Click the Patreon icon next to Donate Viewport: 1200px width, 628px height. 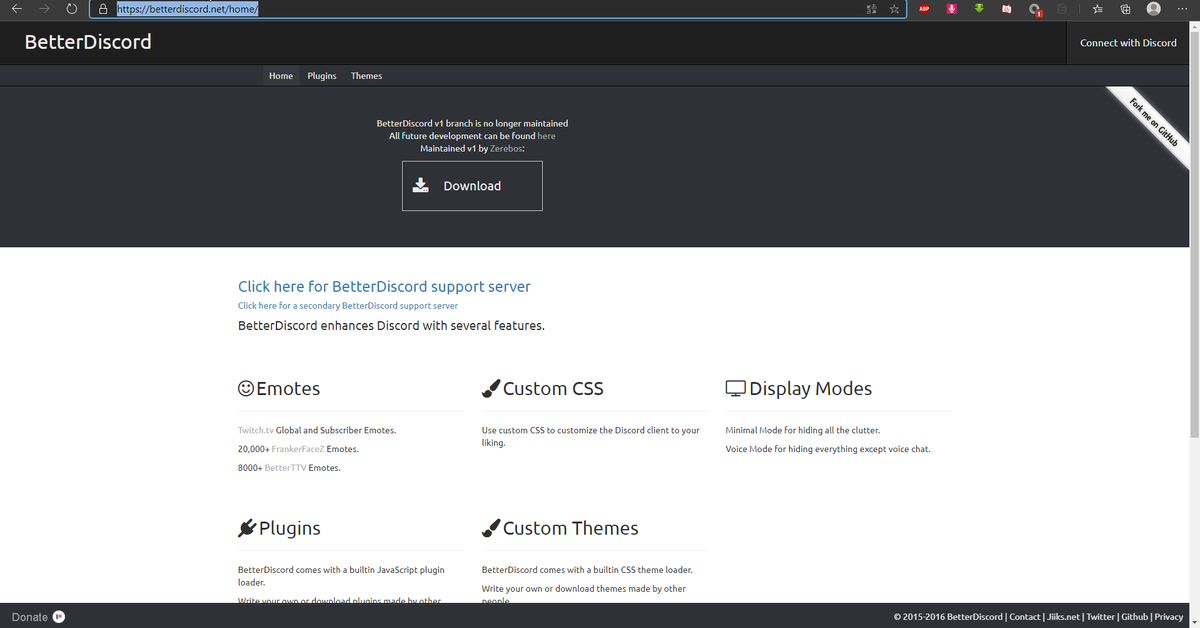coord(59,617)
